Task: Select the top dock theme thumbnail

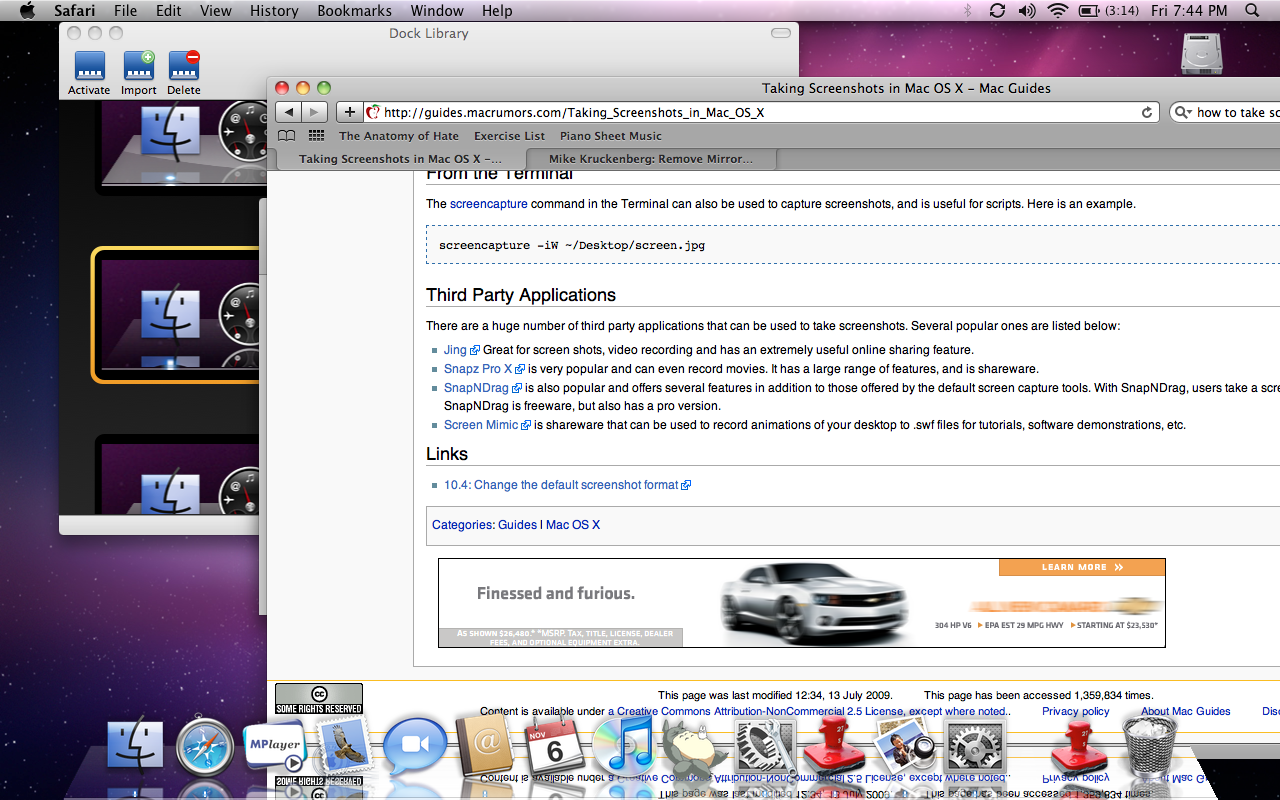Action: (x=177, y=148)
